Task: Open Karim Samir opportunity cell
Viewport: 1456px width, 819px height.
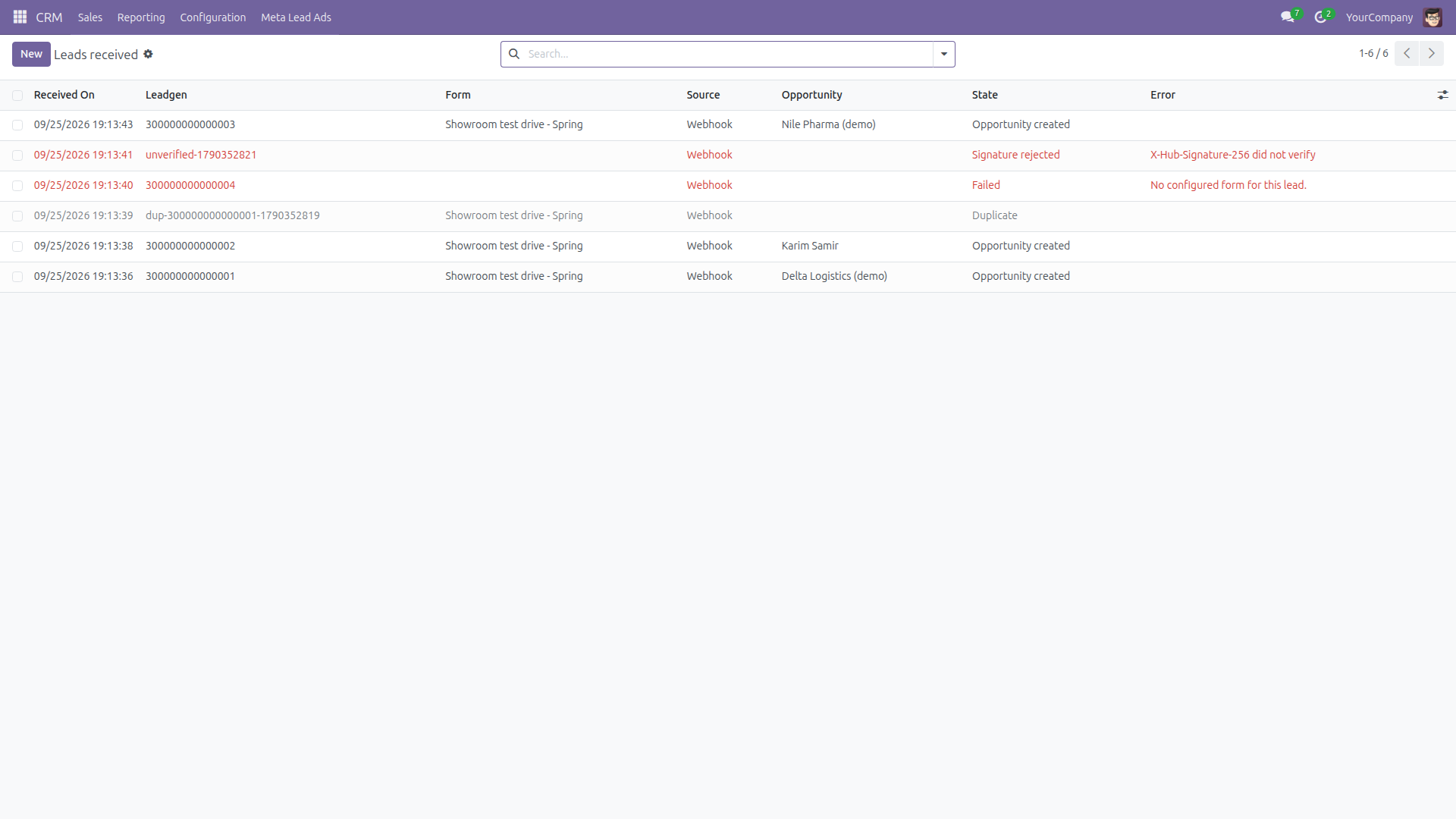Action: click(810, 246)
